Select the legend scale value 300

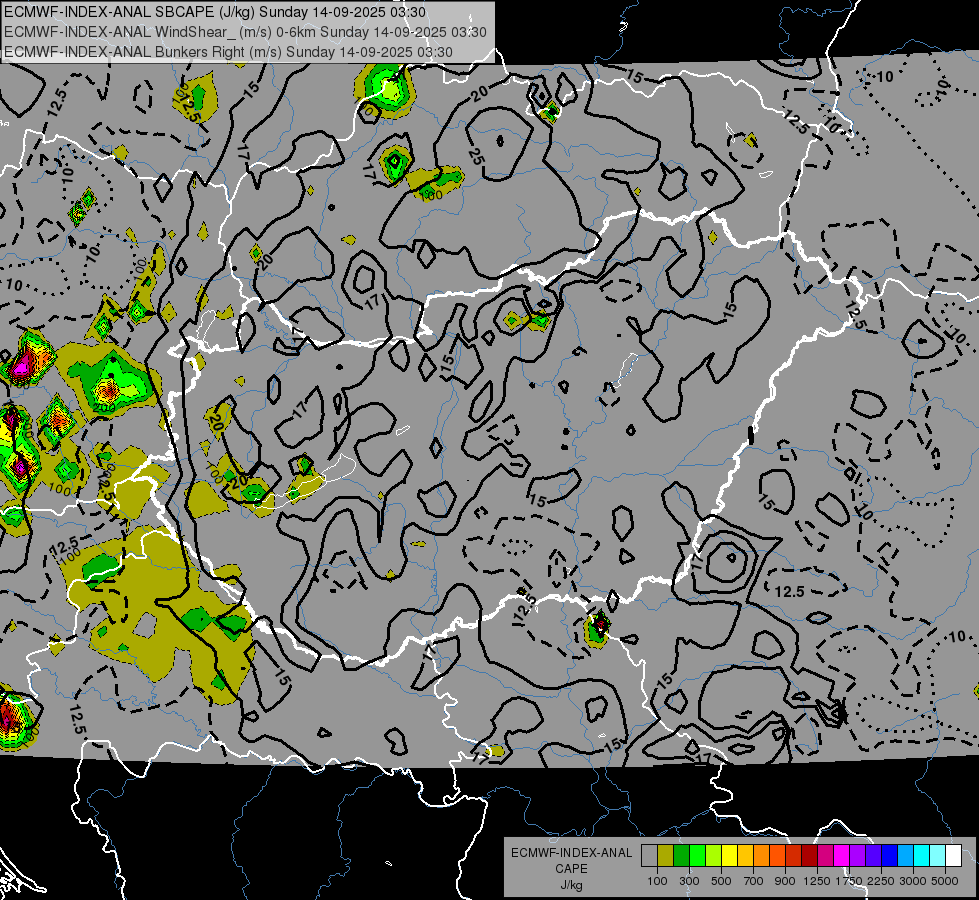coord(689,881)
